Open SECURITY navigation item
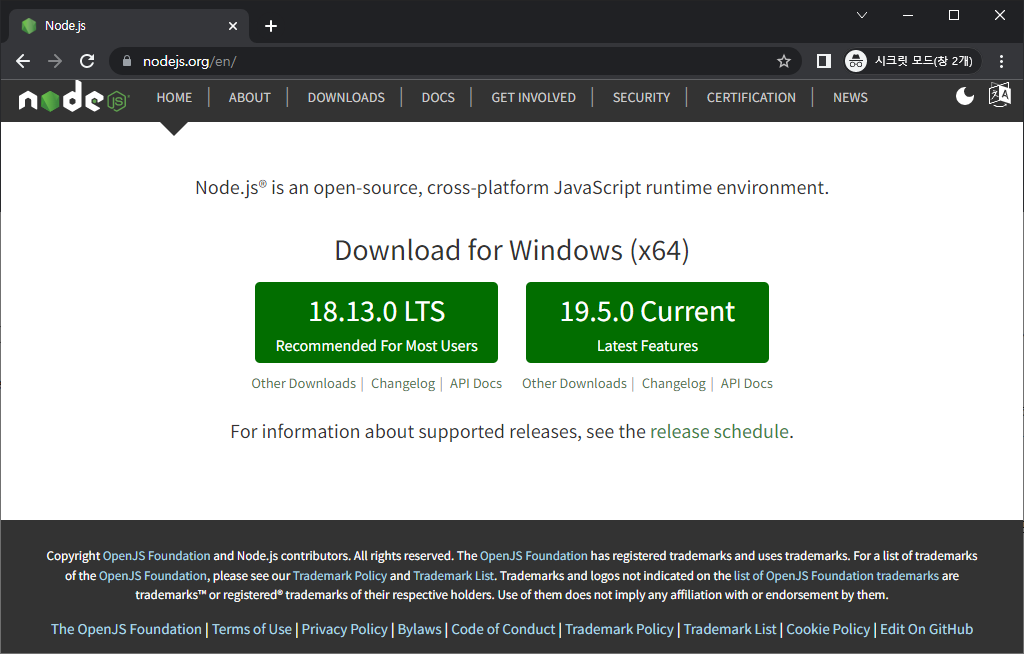This screenshot has height=654, width=1024. click(x=641, y=97)
